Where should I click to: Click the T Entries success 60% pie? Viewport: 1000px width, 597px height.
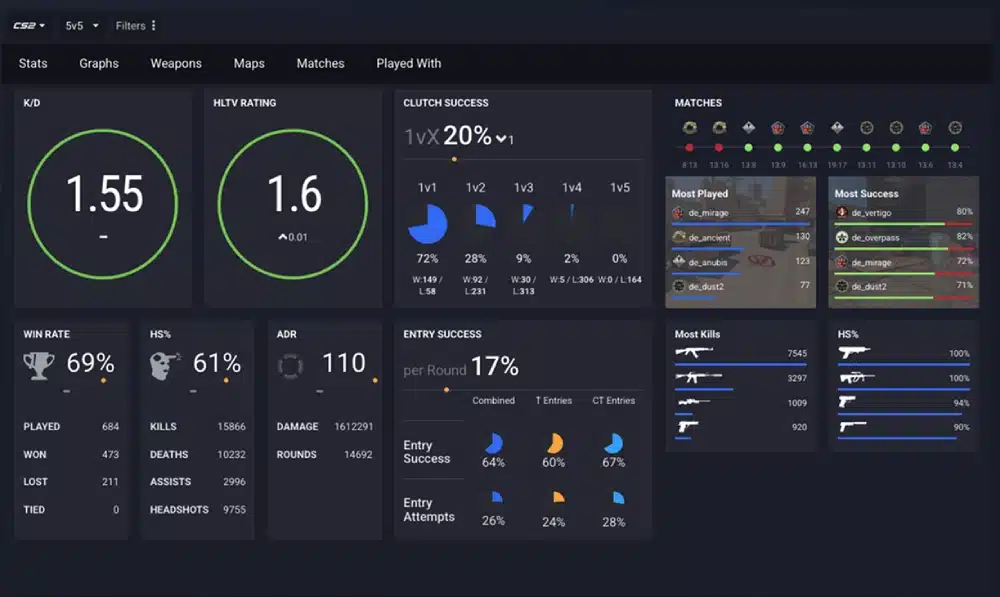554,443
